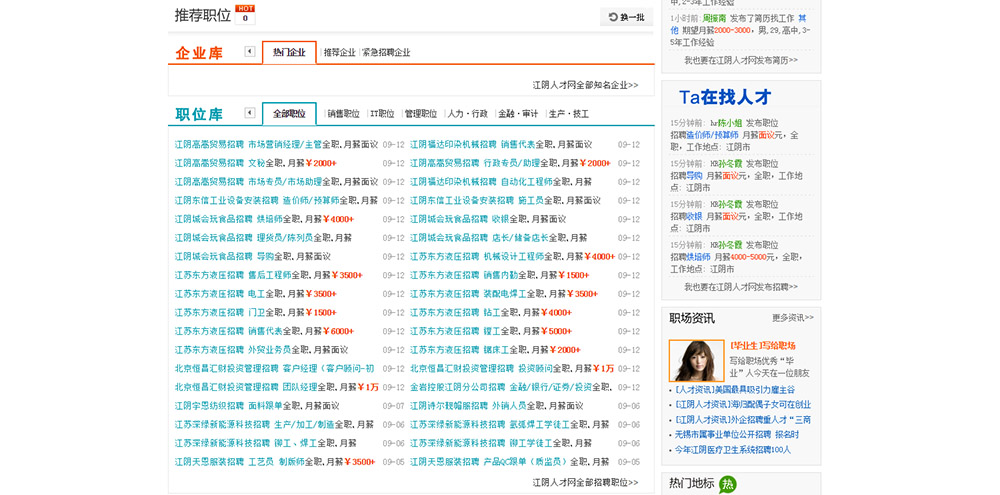
Task: Click the 换一批 refresh button
Action: [x=626, y=17]
